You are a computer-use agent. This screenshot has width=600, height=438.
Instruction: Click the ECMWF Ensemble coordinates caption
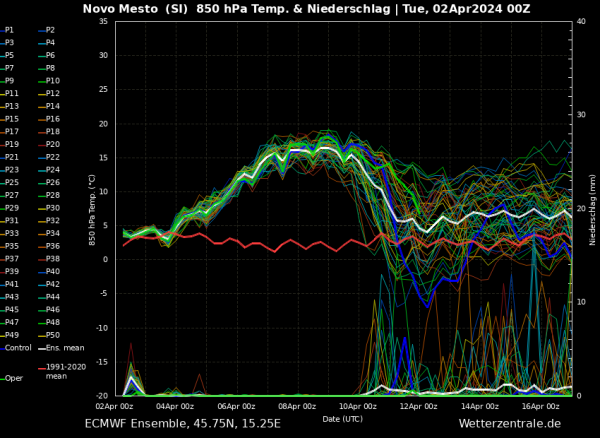click(183, 424)
